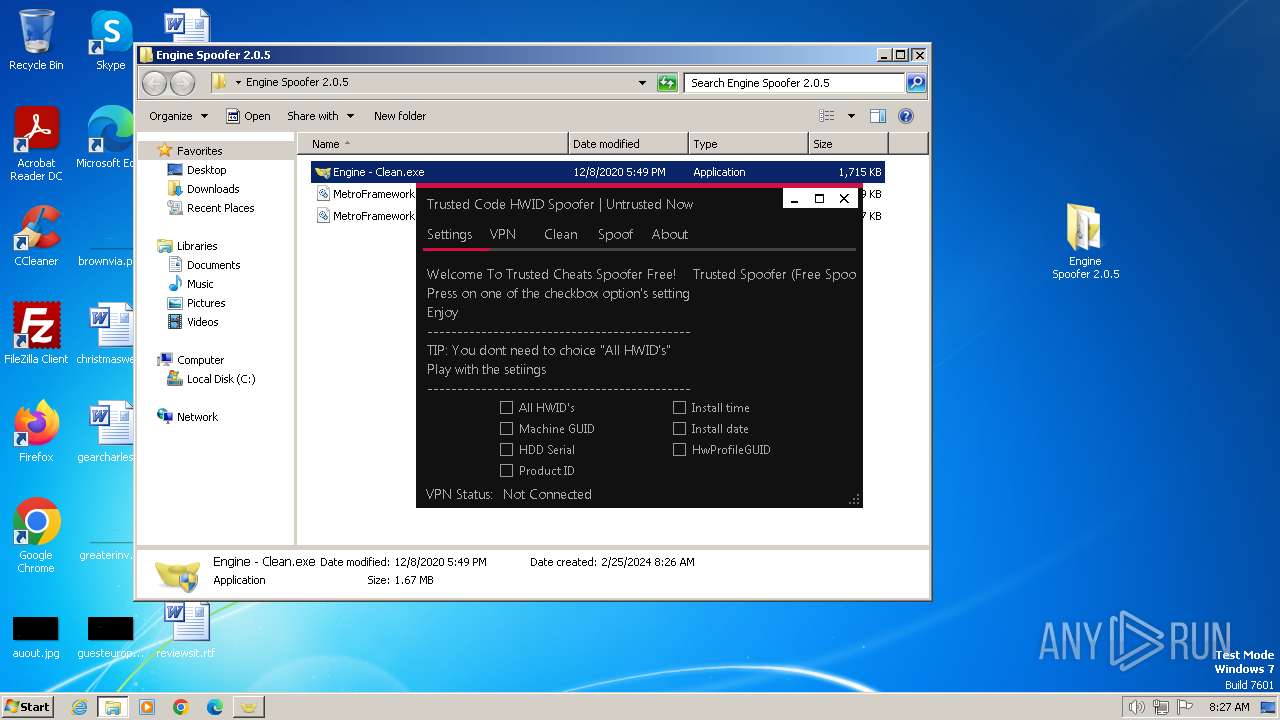Click Explorer back navigation arrow
Image resolution: width=1280 pixels, height=720 pixels.
(x=154, y=83)
